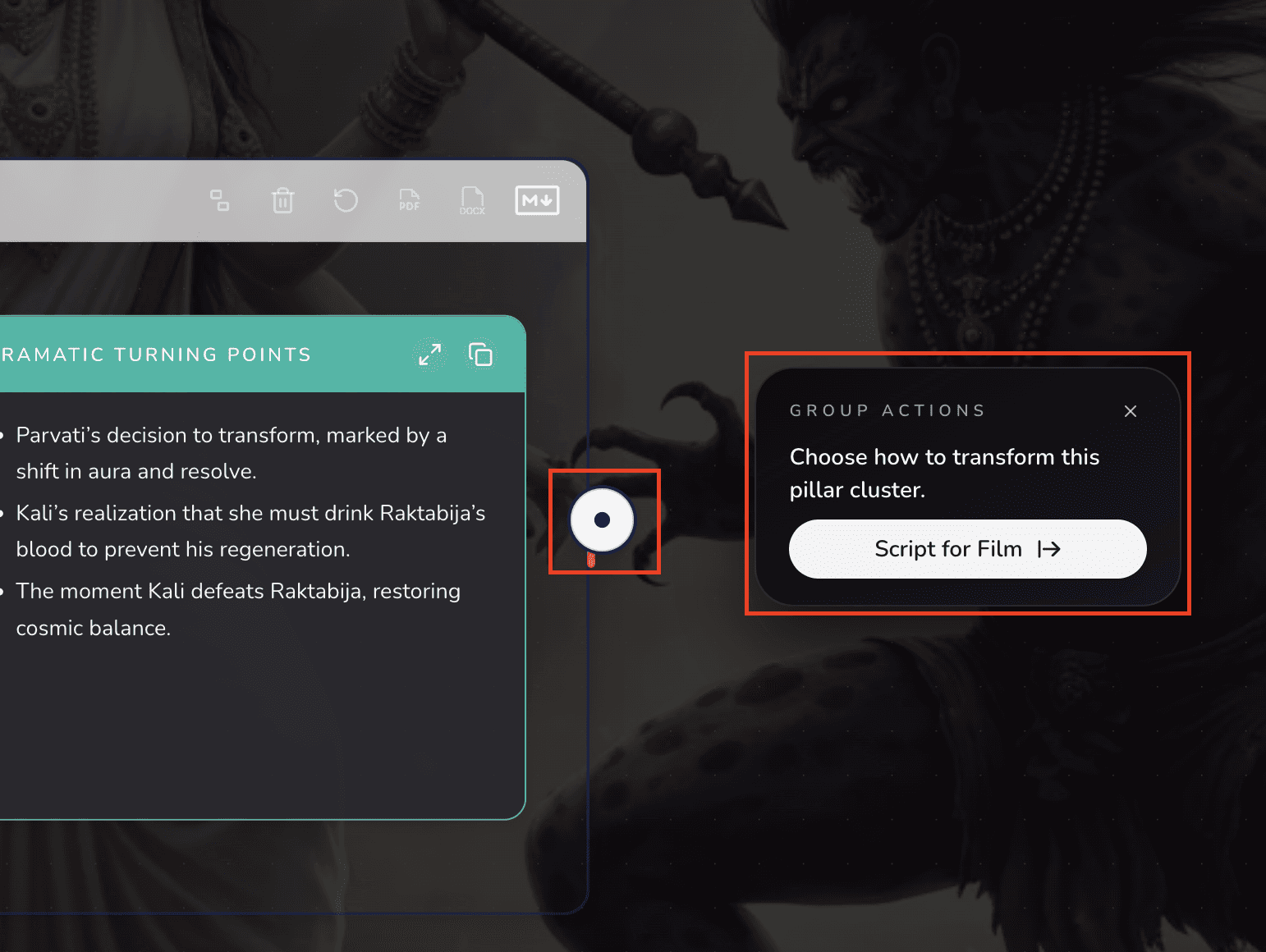Click bullet about Kali defeating Raktabija
This screenshot has width=1266, height=952.
coord(238,609)
